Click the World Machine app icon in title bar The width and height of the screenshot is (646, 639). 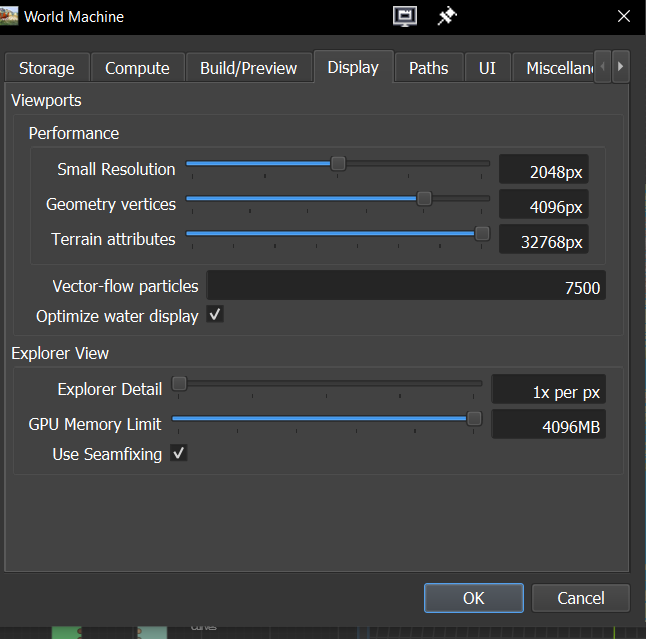(x=9, y=16)
